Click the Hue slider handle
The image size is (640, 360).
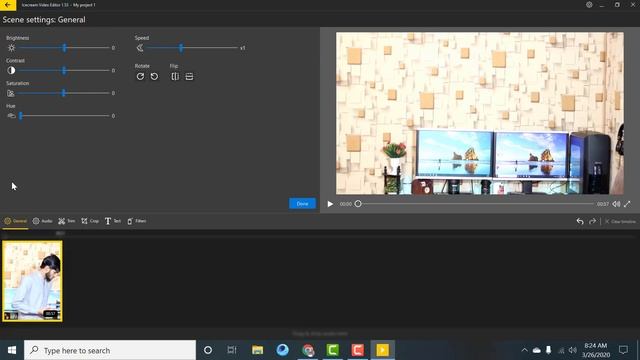coord(20,116)
